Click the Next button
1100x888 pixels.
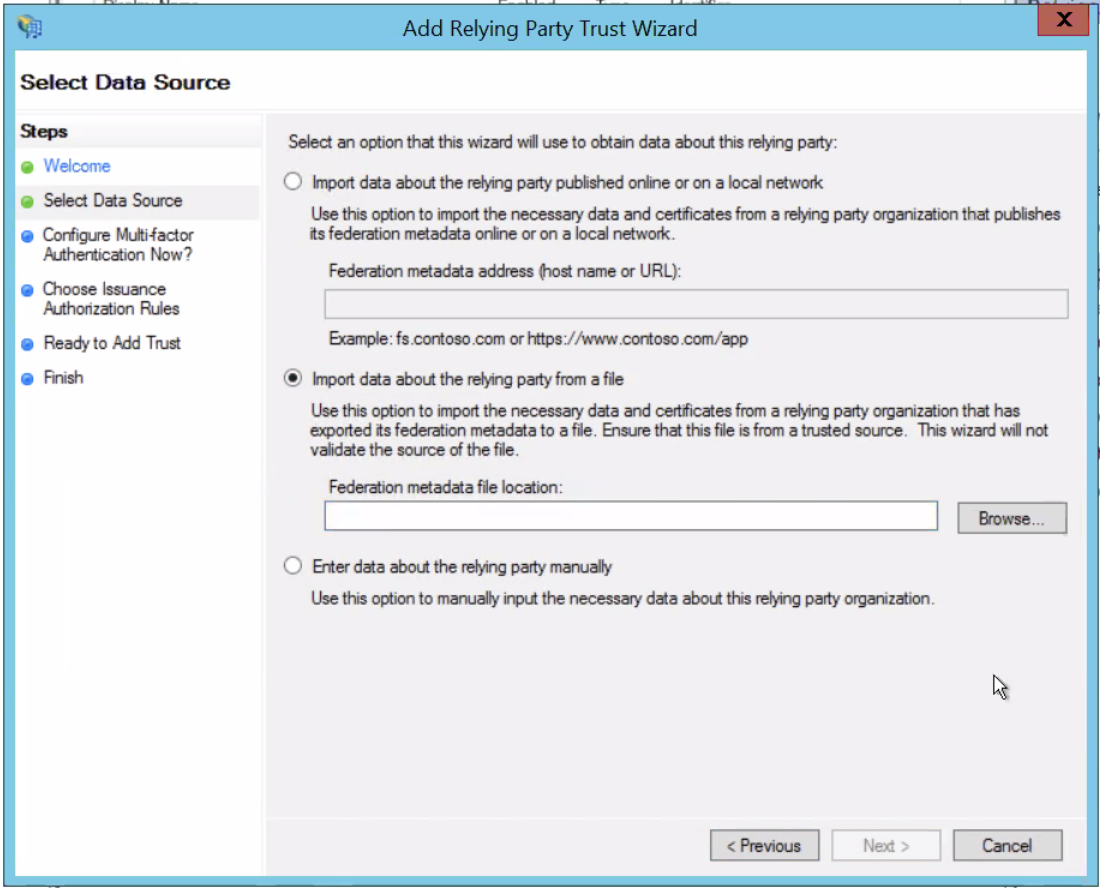tap(886, 845)
